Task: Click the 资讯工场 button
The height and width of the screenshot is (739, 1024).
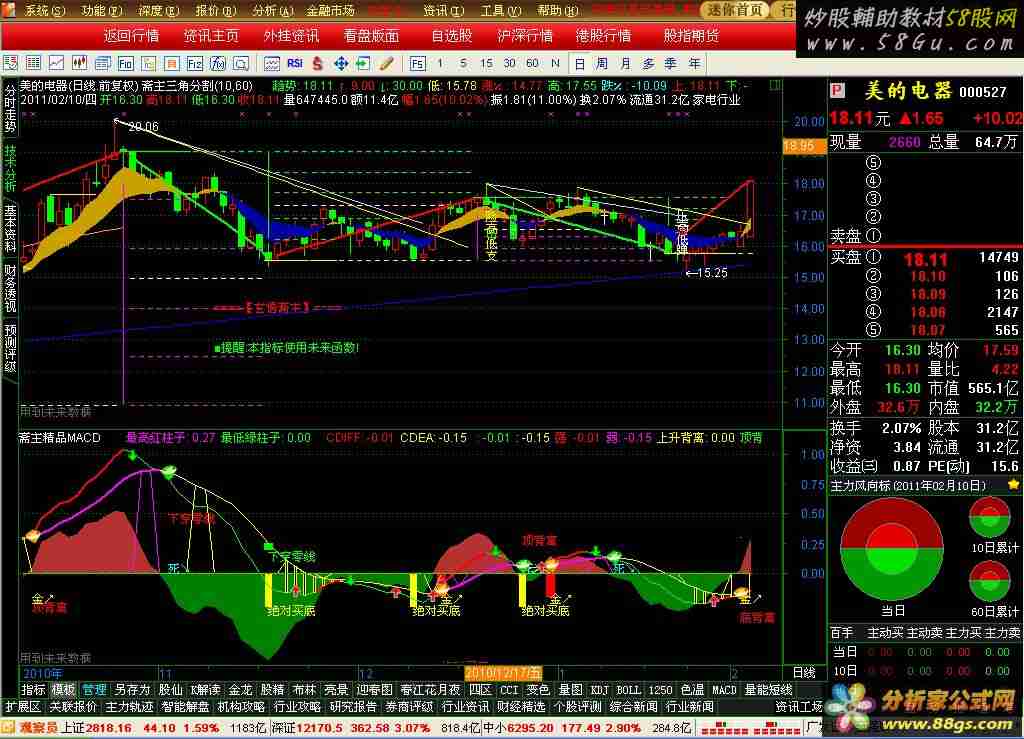Action: [x=799, y=707]
